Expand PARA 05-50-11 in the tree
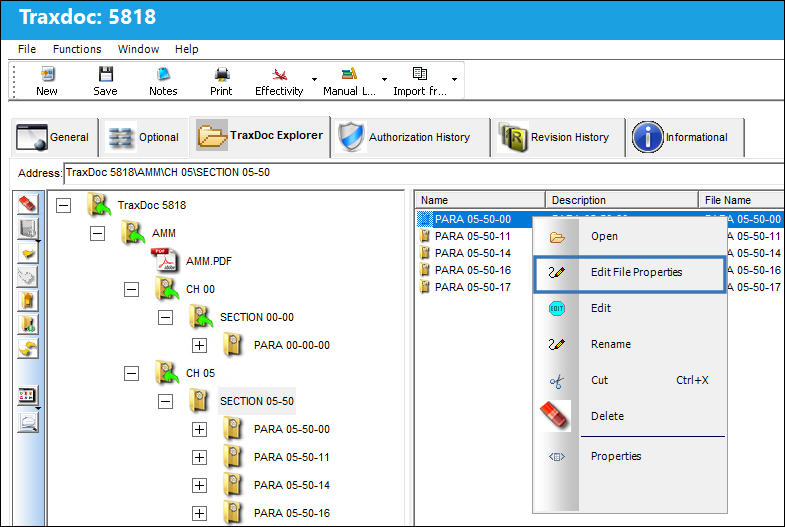This screenshot has width=785, height=527. pos(200,457)
